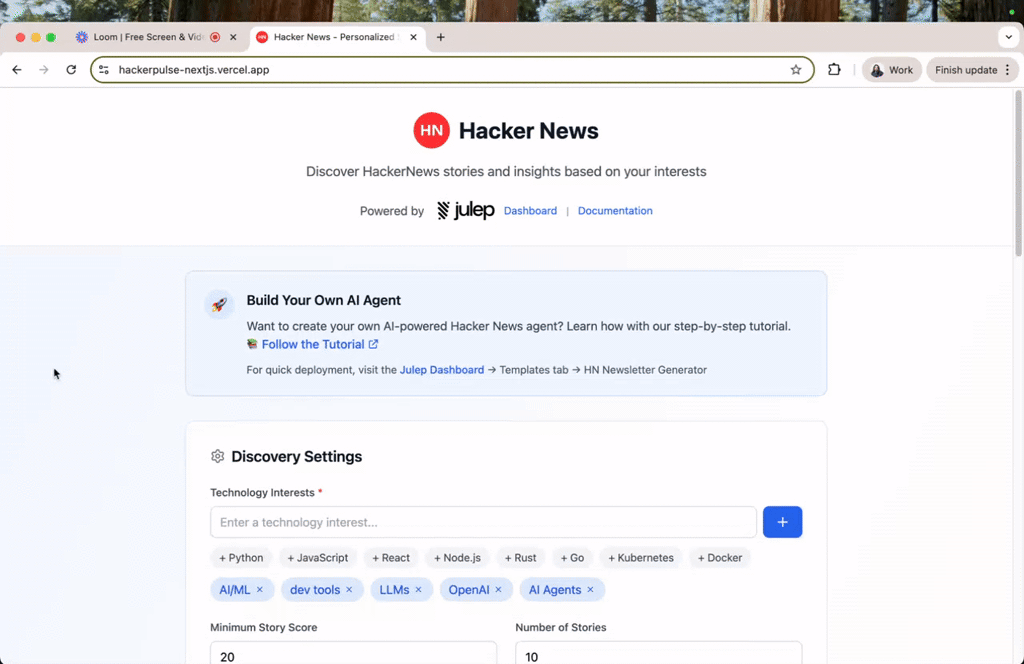The width and height of the screenshot is (1024, 664).
Task: Click the rocket icon in agent card
Action: coord(219,304)
